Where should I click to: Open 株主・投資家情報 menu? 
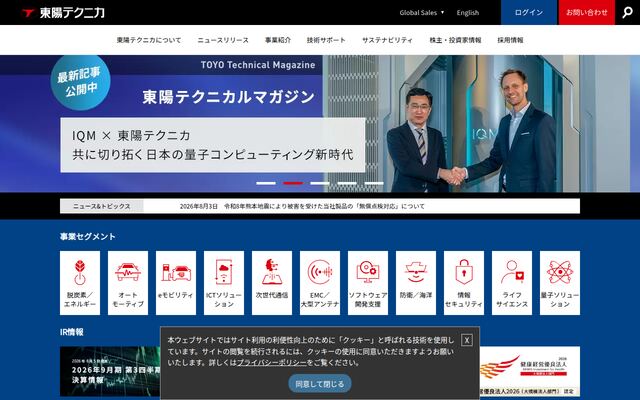tap(455, 40)
